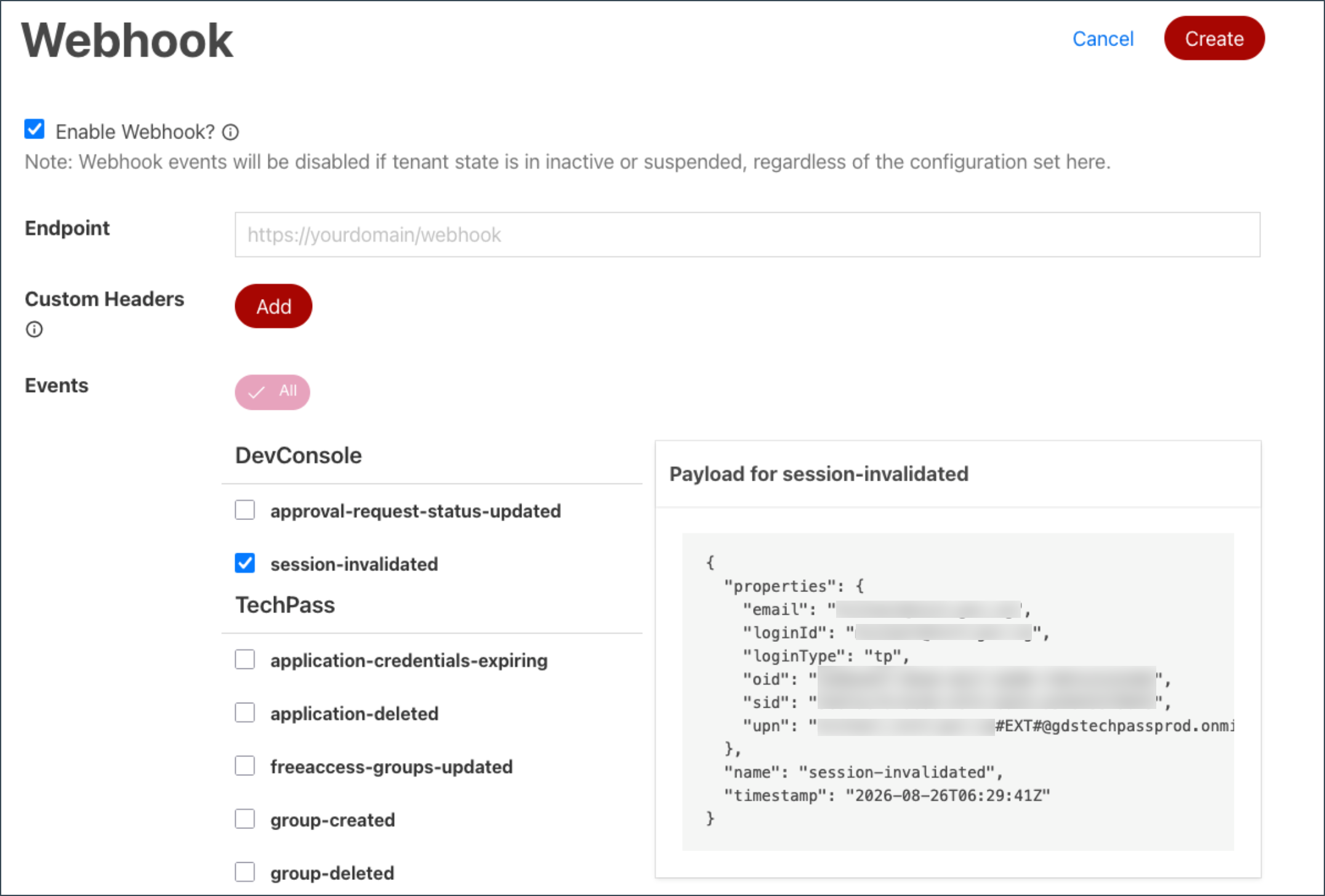Click the Custom Headers label

click(105, 298)
